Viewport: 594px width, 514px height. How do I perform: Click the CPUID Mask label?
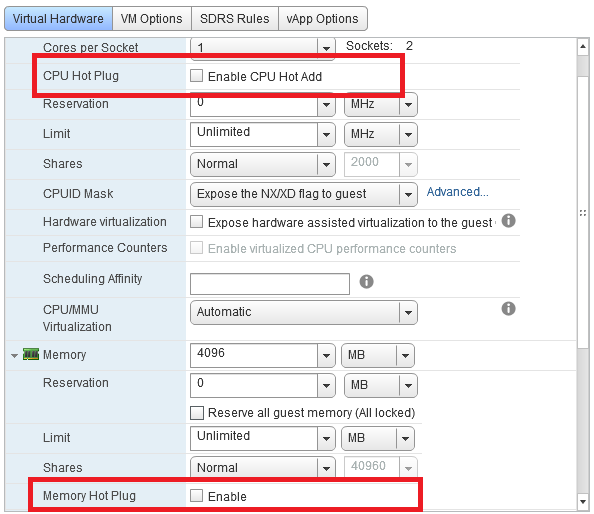pyautogui.click(x=78, y=194)
